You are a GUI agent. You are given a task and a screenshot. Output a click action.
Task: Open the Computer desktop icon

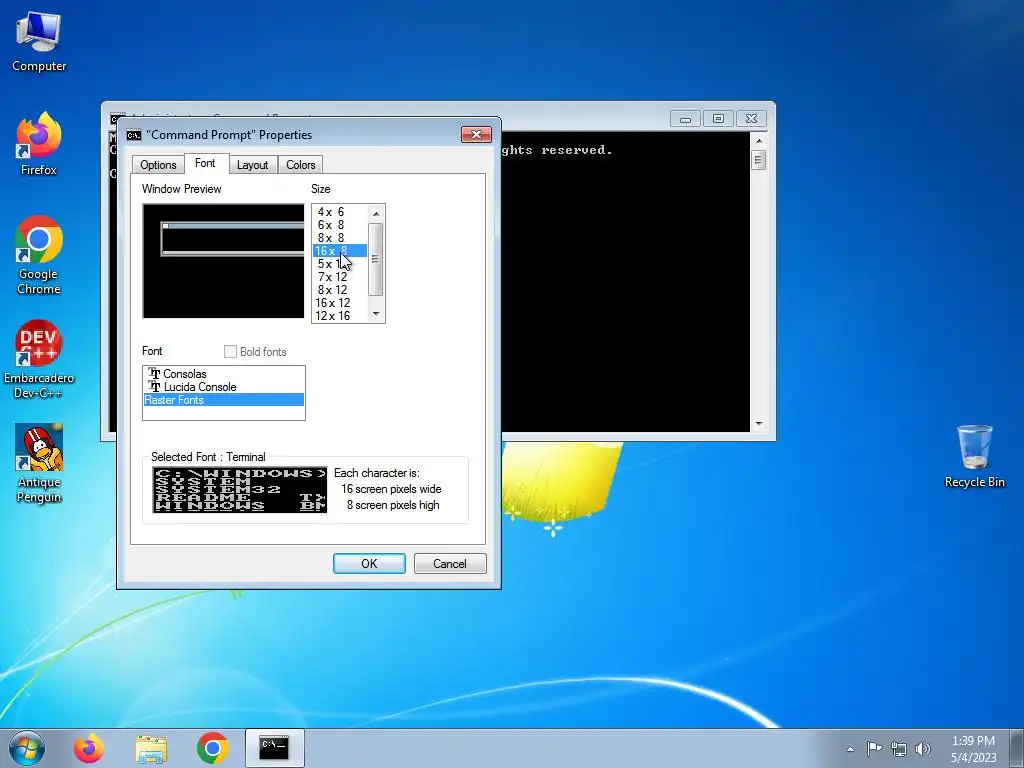[39, 42]
